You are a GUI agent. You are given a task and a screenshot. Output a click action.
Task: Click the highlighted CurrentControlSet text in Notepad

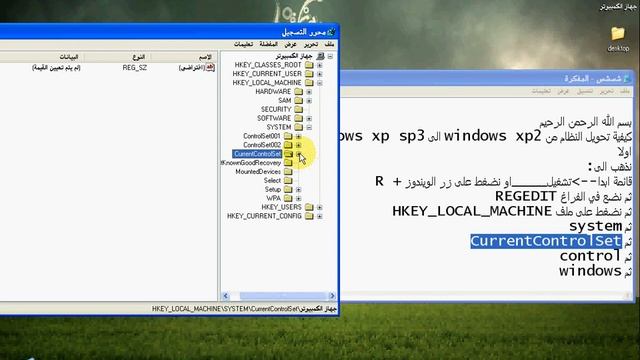coord(546,241)
